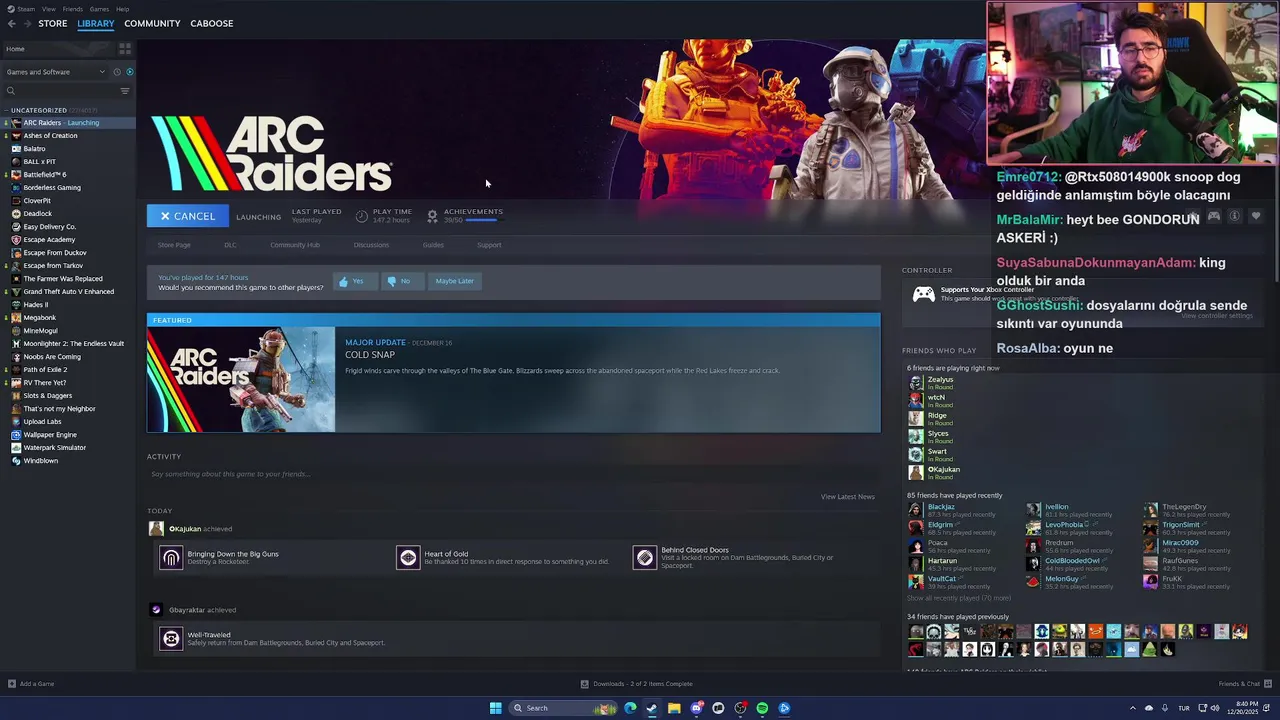1280x720 pixels.
Task: Open the Support link
Action: pyautogui.click(x=489, y=245)
